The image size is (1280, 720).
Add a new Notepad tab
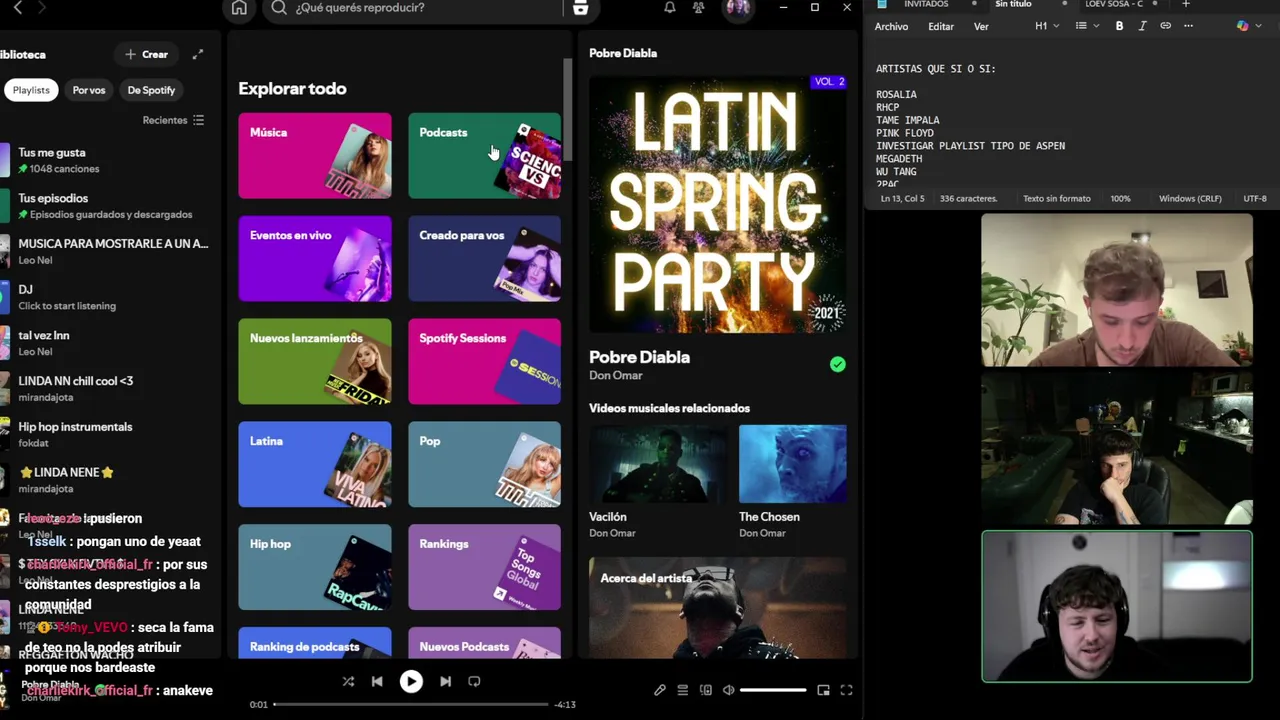[x=1186, y=5]
